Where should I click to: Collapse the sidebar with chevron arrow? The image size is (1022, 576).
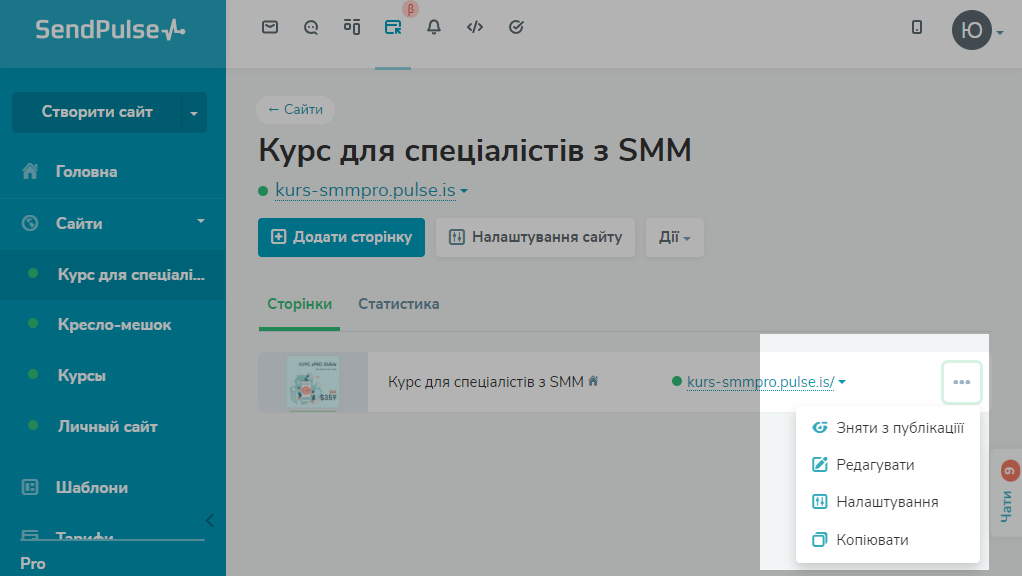point(210,520)
